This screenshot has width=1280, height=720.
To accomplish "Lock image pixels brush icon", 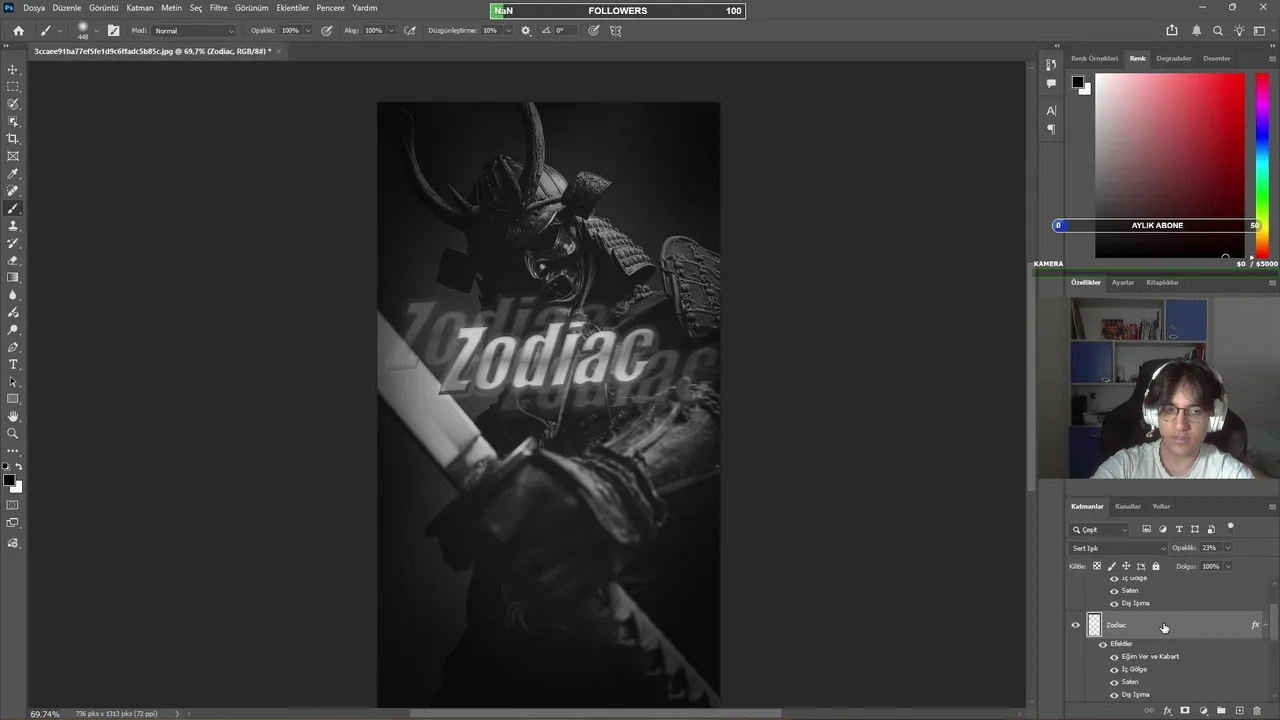I will pyautogui.click(x=1111, y=566).
